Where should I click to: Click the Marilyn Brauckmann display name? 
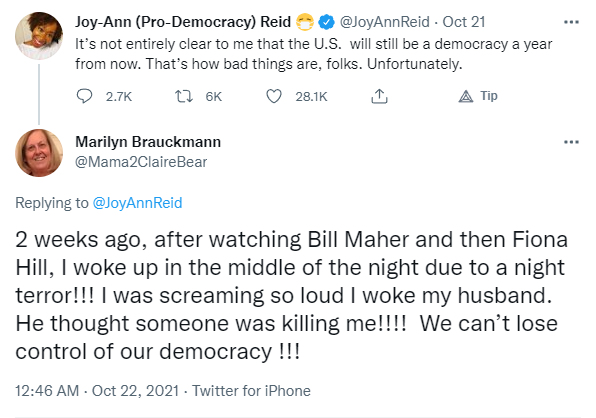click(x=148, y=142)
